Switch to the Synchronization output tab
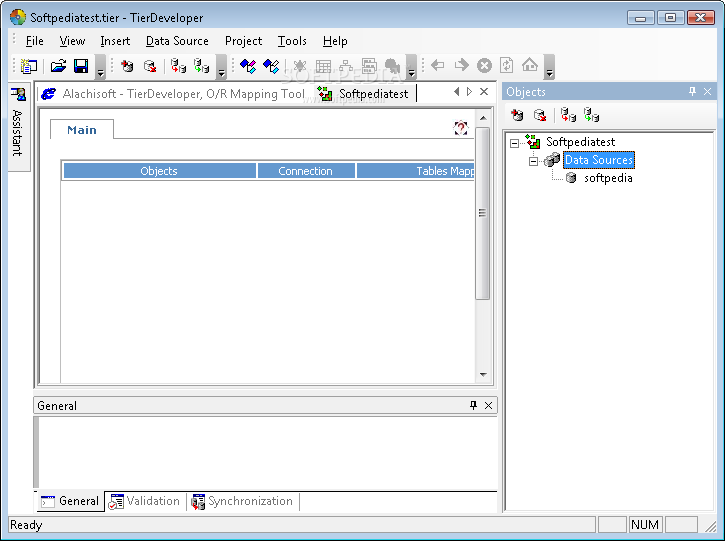725x541 pixels. (243, 501)
